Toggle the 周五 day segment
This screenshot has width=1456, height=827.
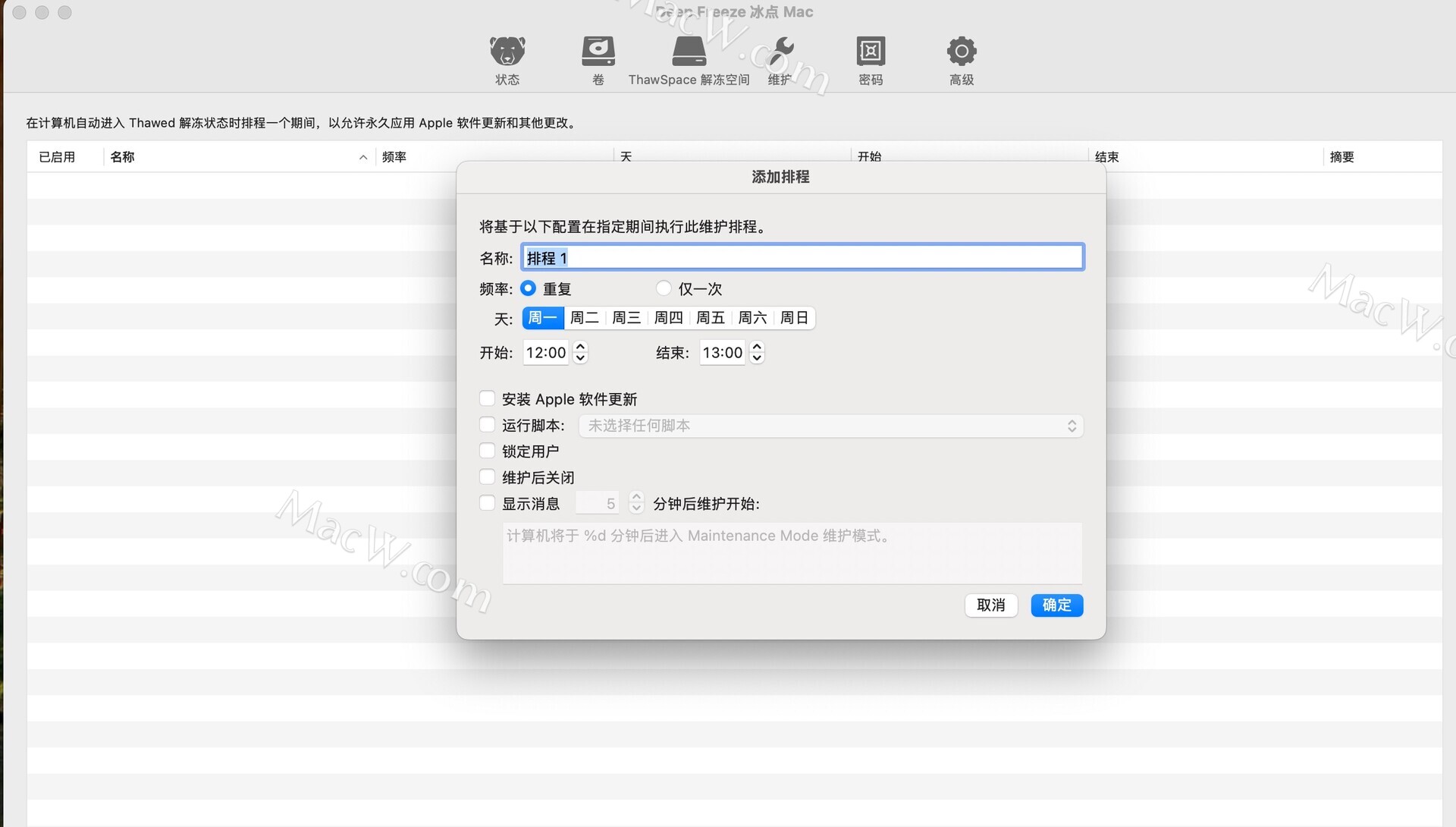click(711, 318)
